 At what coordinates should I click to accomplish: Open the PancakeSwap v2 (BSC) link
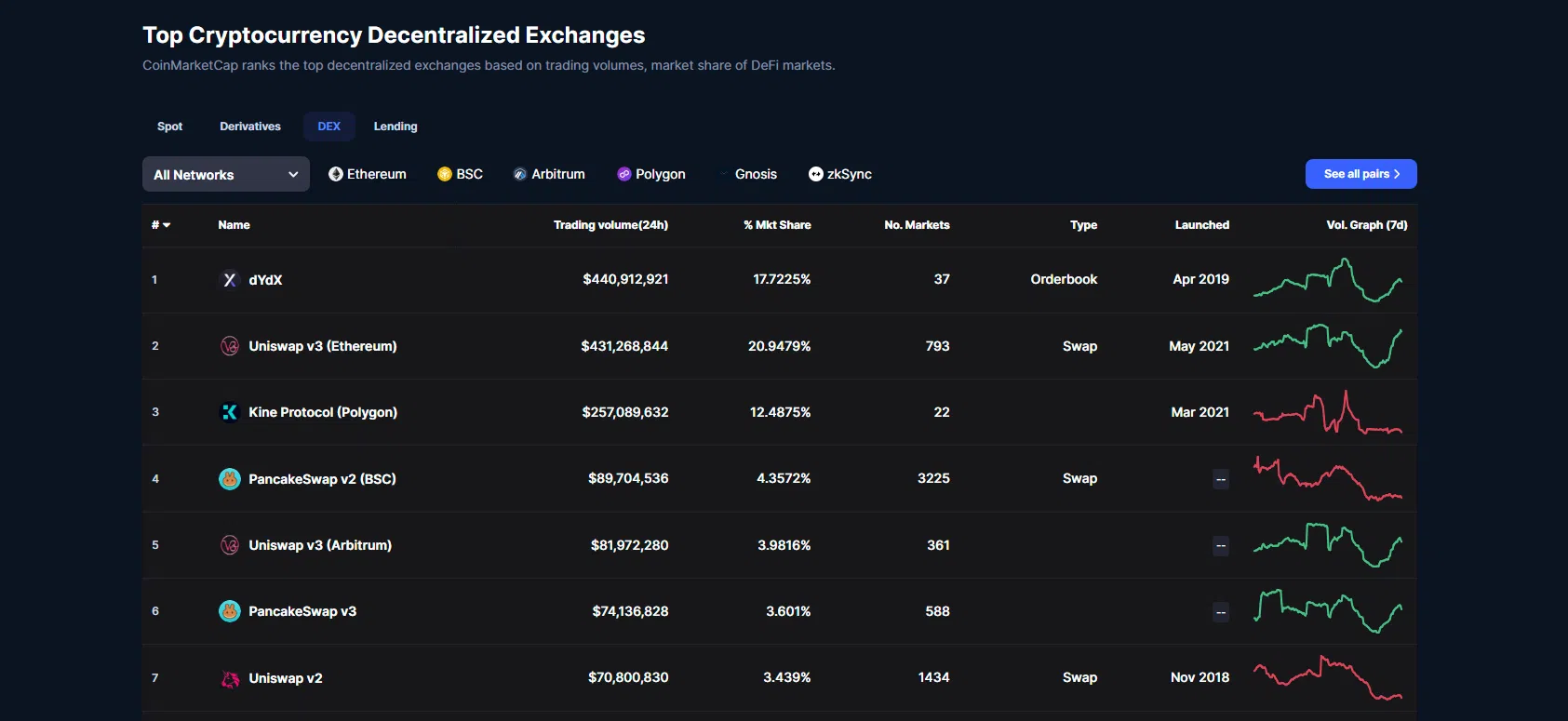pyautogui.click(x=322, y=479)
